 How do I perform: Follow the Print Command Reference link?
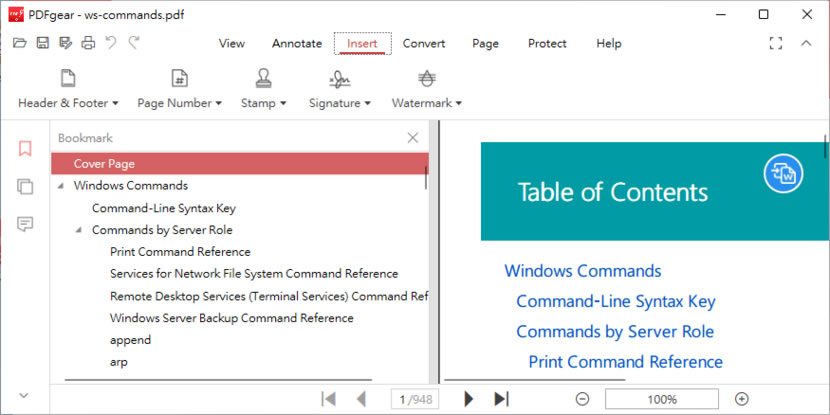626,362
